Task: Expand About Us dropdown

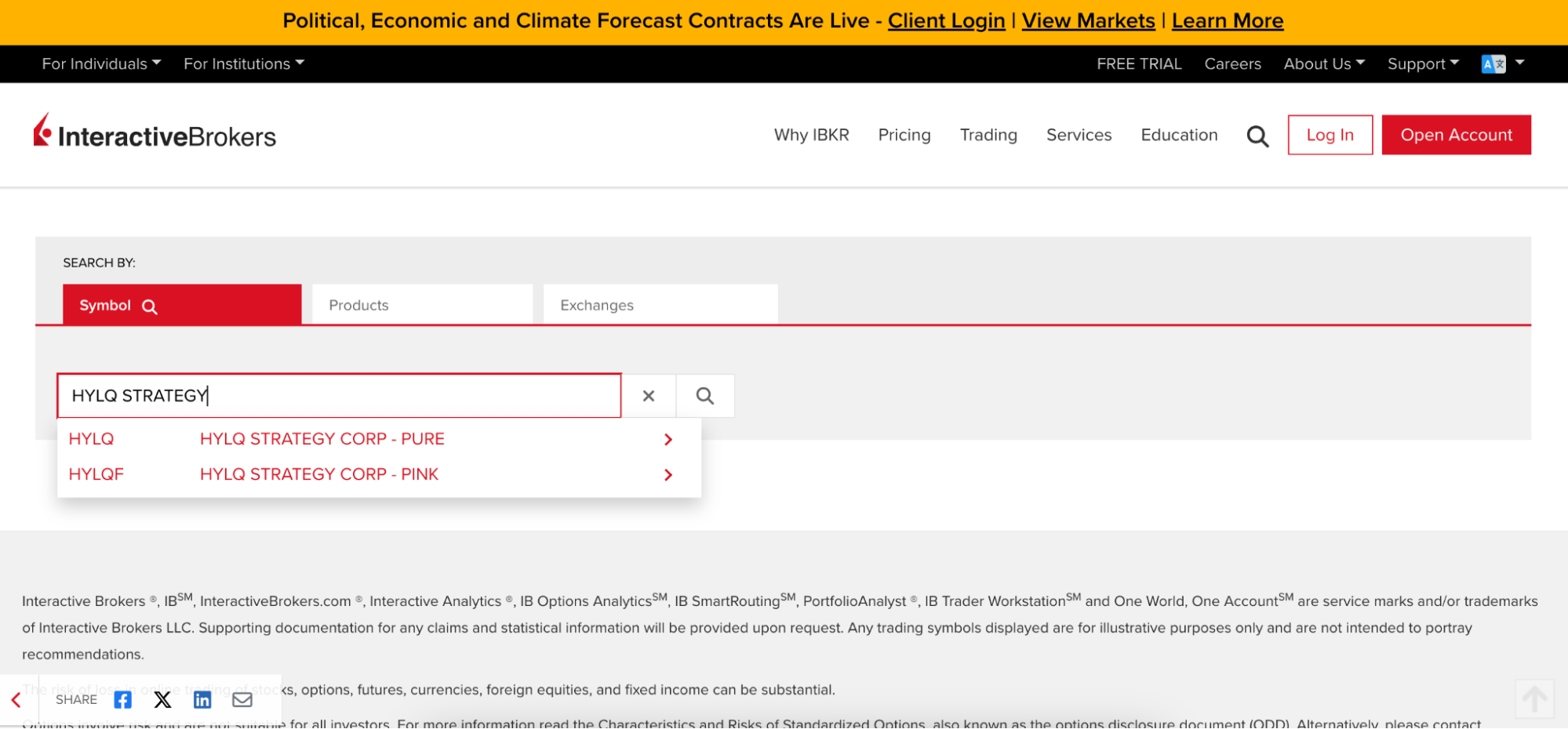Action: 1324,64
